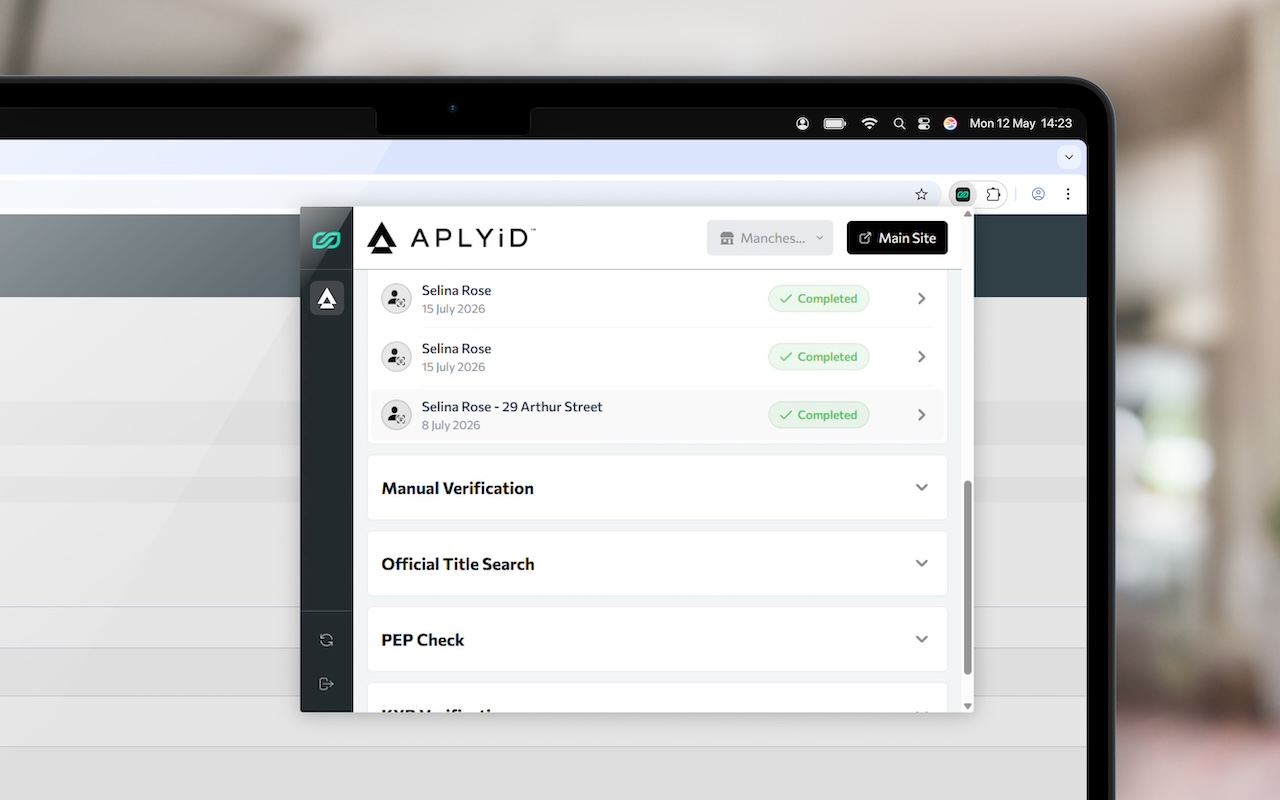This screenshot has height=800, width=1280.
Task: Expand the Manual Verification section
Action: tap(921, 488)
